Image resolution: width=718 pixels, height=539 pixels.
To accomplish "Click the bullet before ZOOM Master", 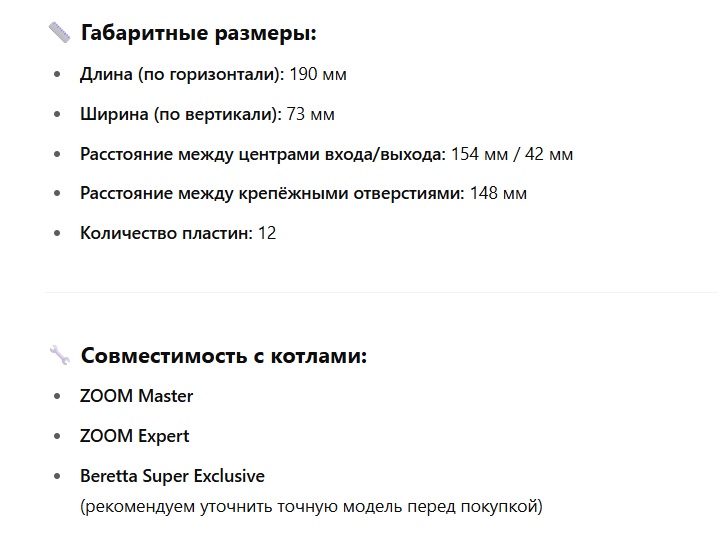I will pos(57,397).
